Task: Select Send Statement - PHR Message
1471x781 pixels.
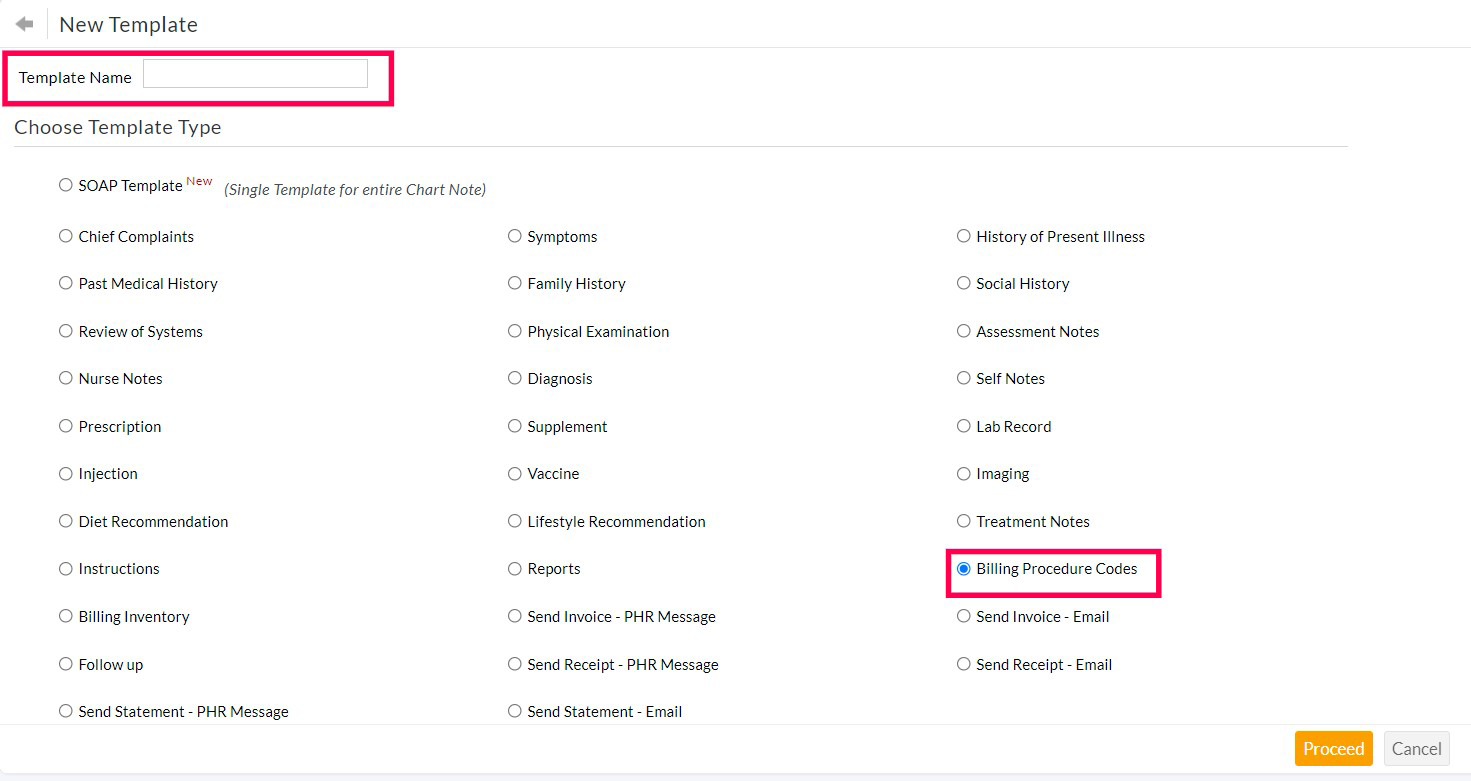Action: click(65, 711)
